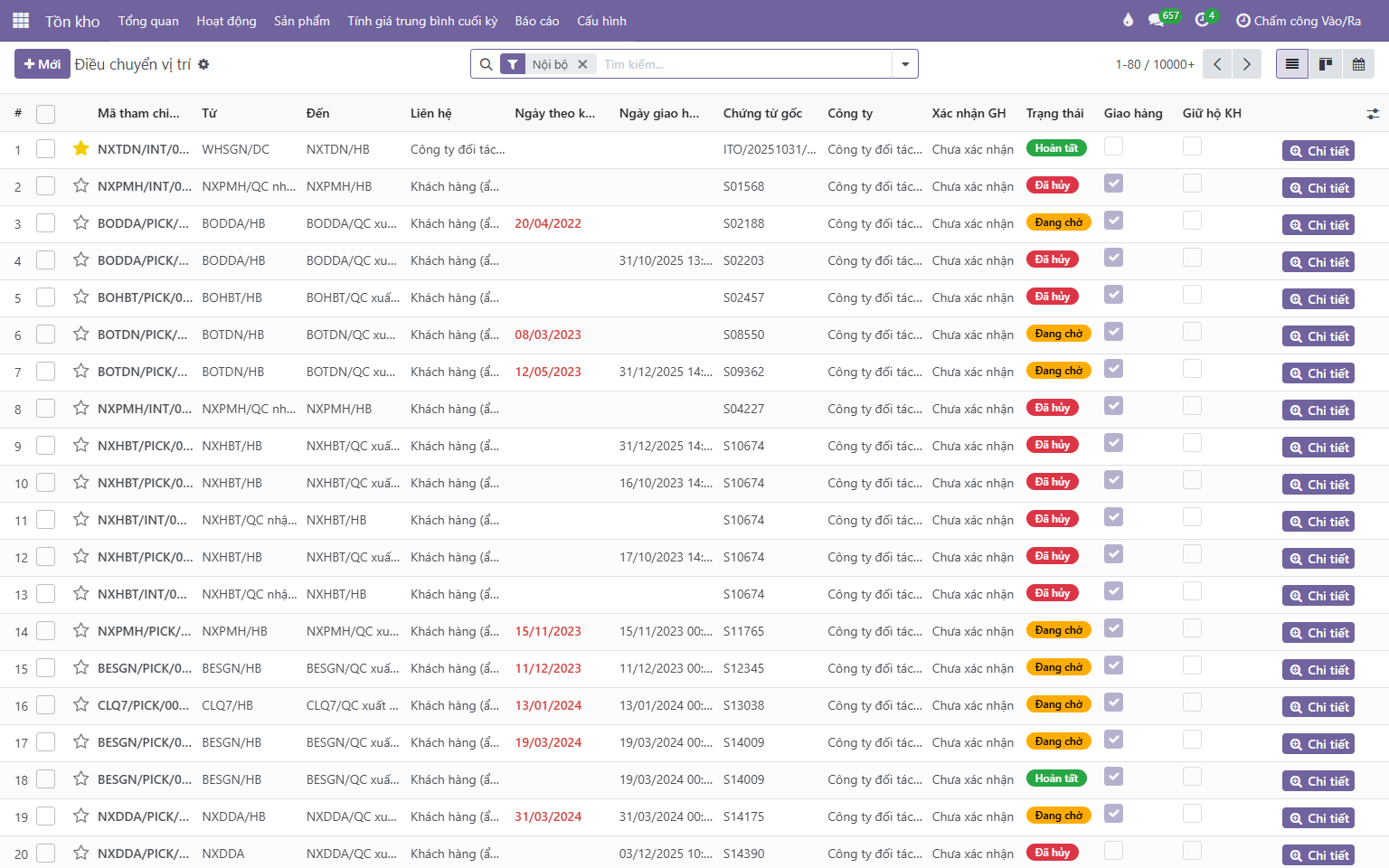Star row 2 NXPMH/INT as favorite
Image resolution: width=1389 pixels, height=868 pixels.
80,185
